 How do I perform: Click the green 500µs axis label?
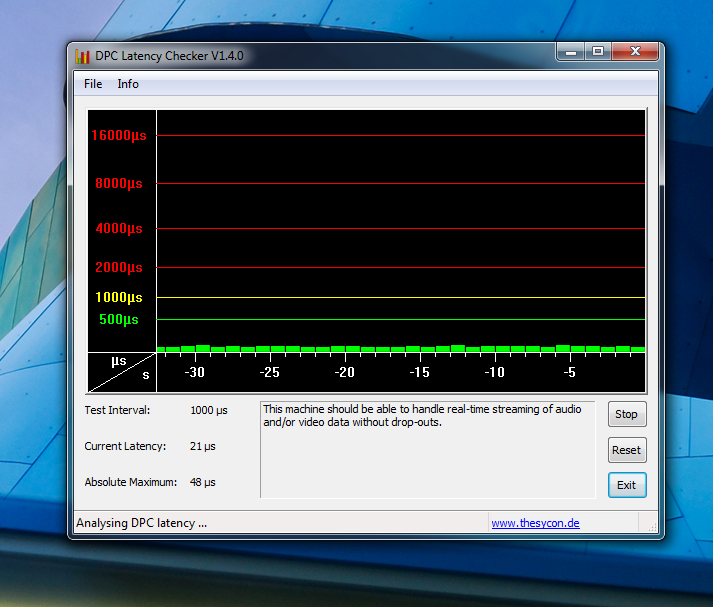(119, 320)
